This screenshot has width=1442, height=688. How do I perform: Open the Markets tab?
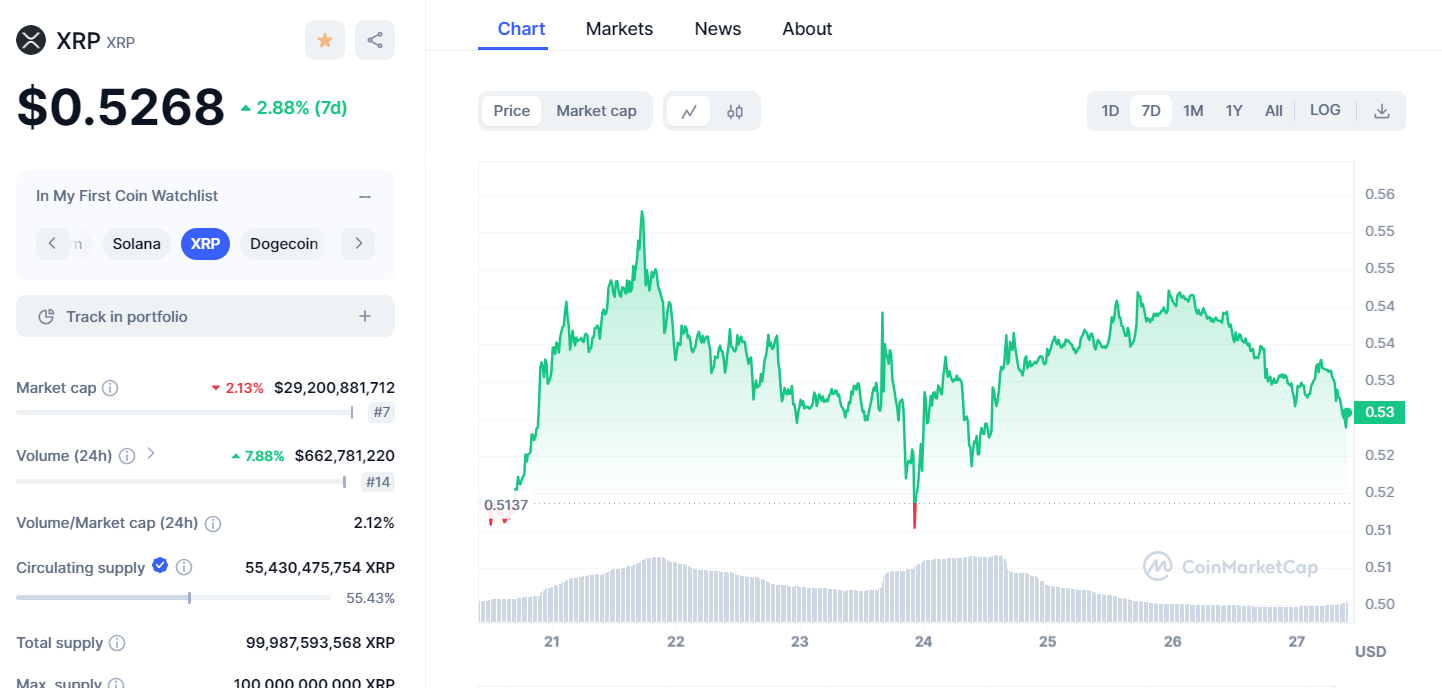point(619,29)
